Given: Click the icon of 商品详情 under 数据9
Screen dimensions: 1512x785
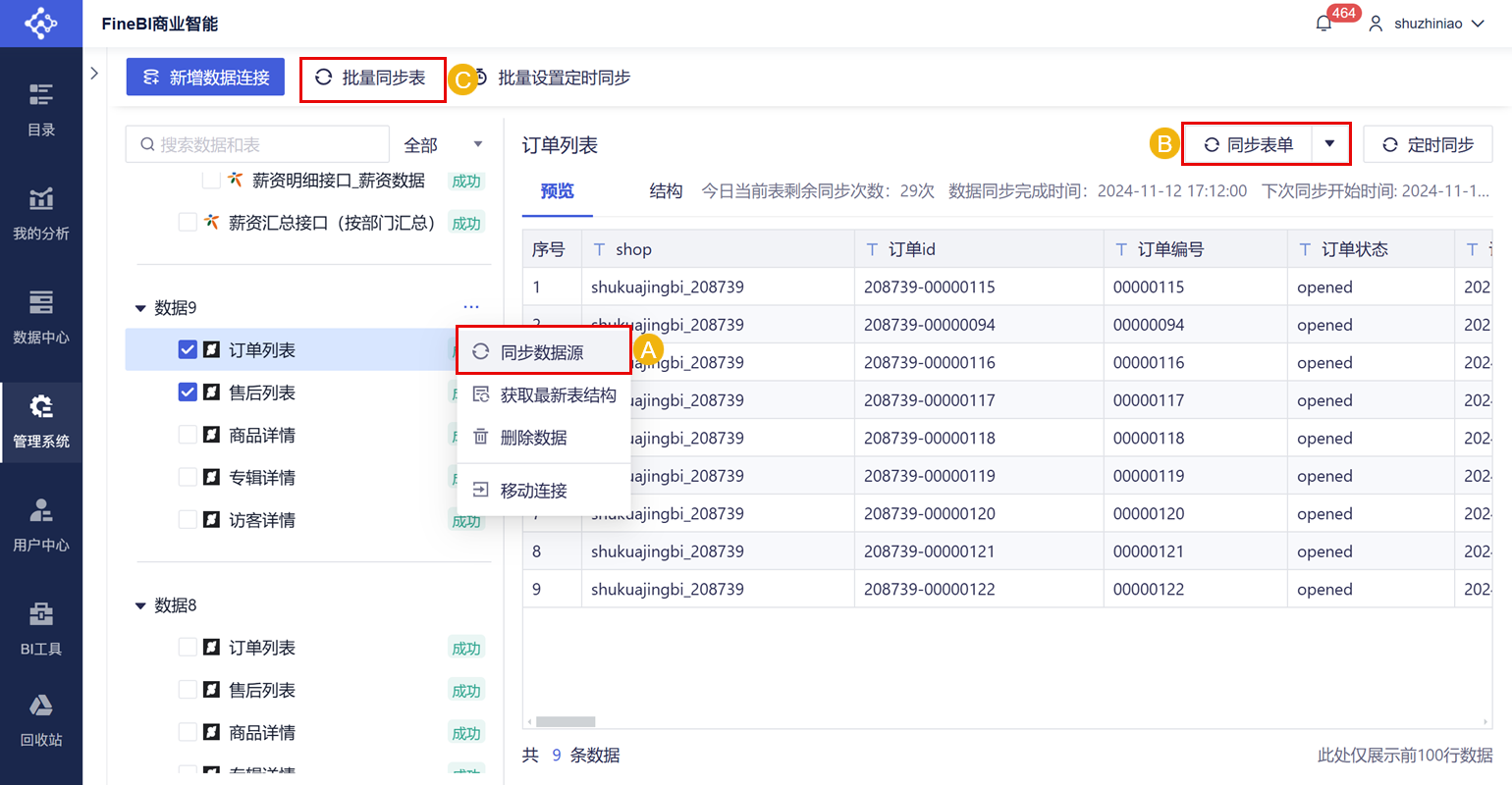Looking at the screenshot, I should coord(211,435).
